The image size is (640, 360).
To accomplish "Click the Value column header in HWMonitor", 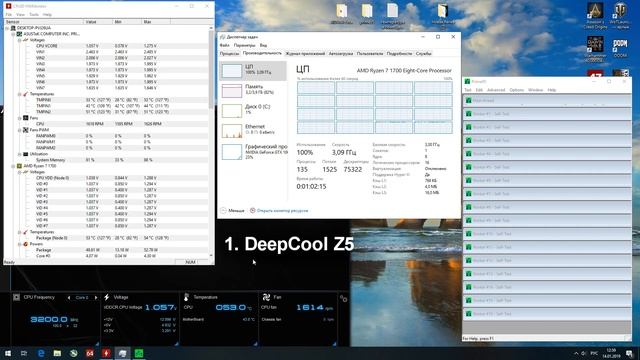I will pyautogui.click(x=98, y=22).
